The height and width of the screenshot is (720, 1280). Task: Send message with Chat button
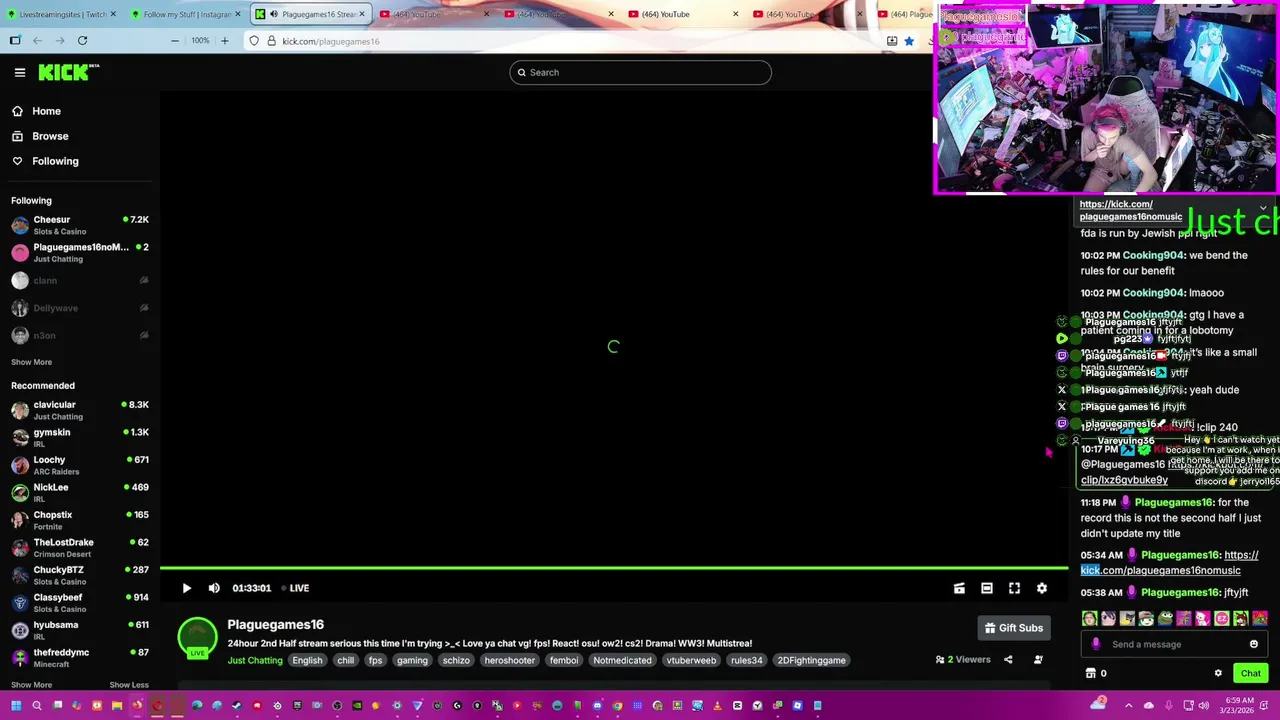1250,673
